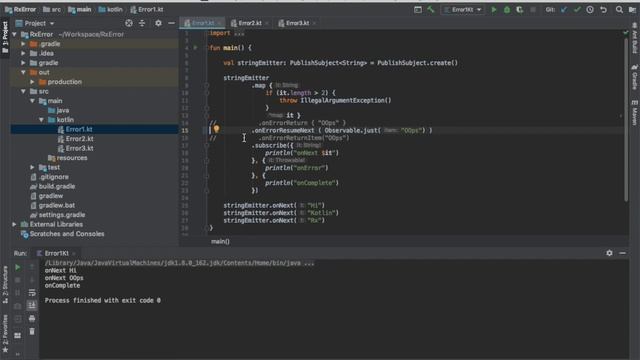Expand the gradle folder
The width and height of the screenshot is (640, 360).
23,63
